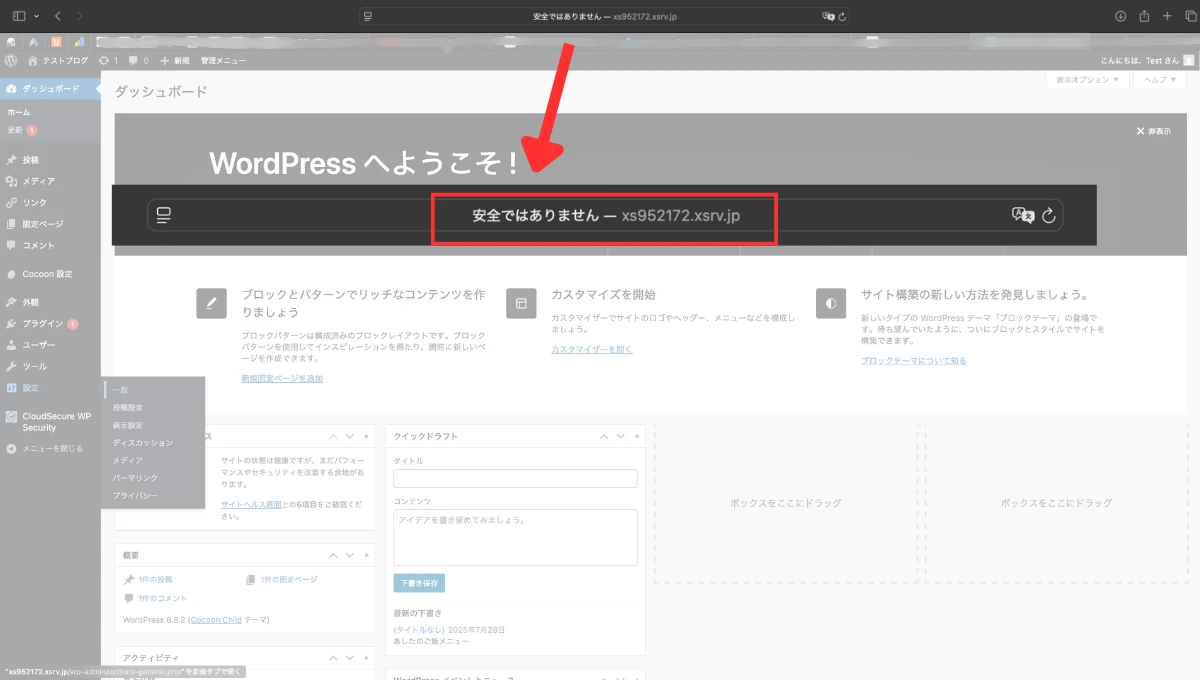Open the bar-chart analytics bookmark favicon

78,41
